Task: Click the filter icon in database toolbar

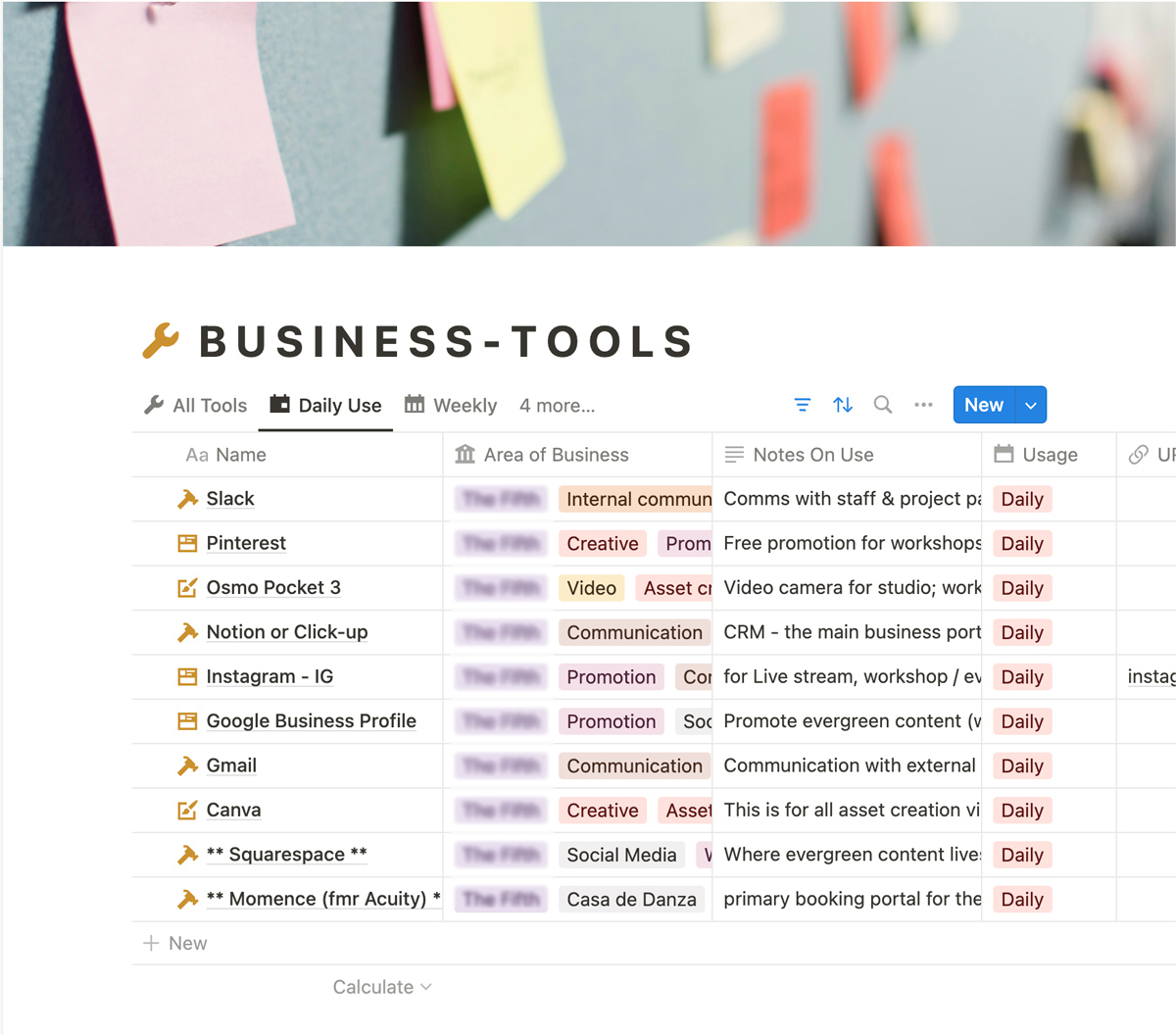Action: 802,405
